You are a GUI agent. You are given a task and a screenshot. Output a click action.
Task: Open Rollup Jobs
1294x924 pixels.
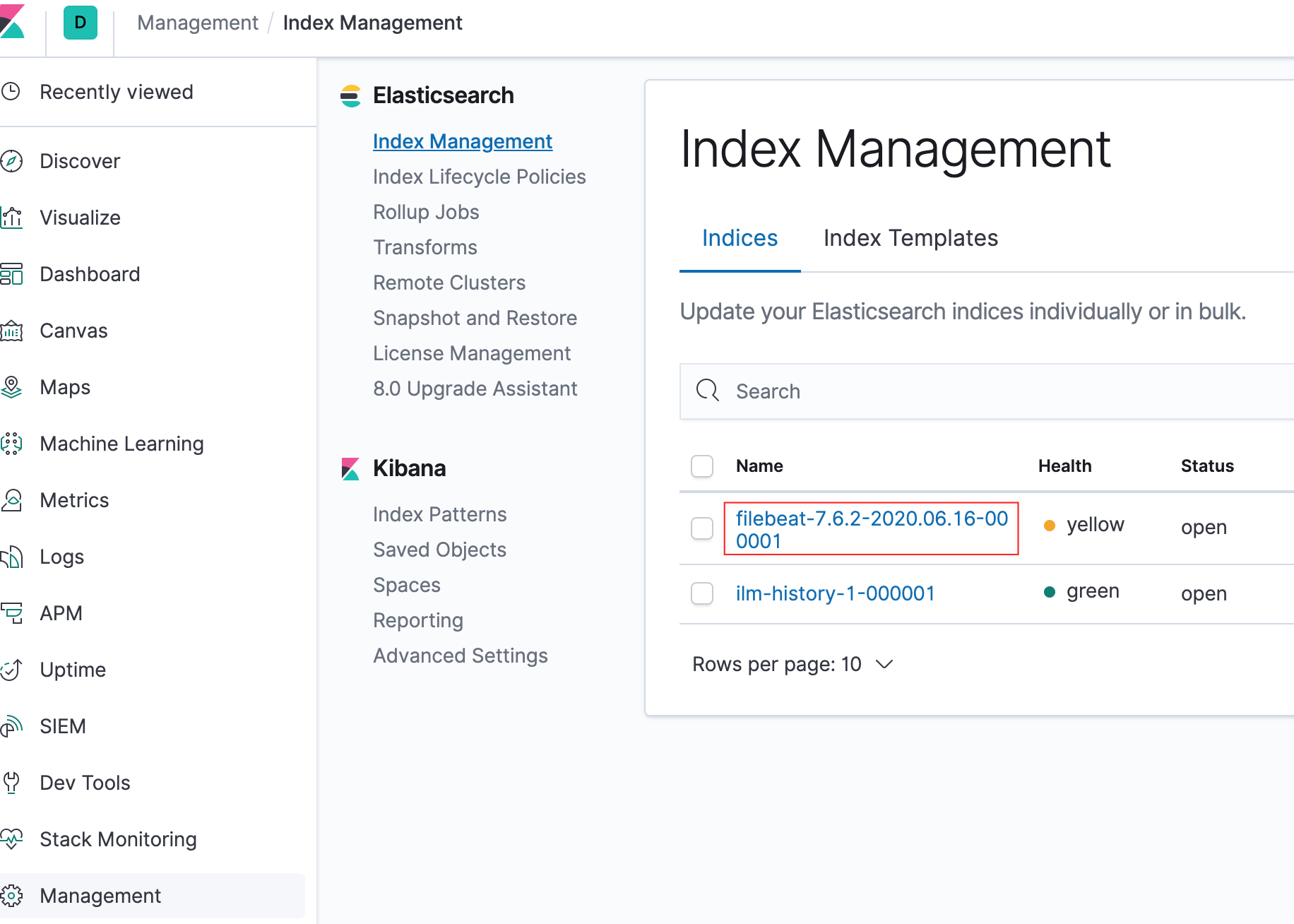point(426,212)
